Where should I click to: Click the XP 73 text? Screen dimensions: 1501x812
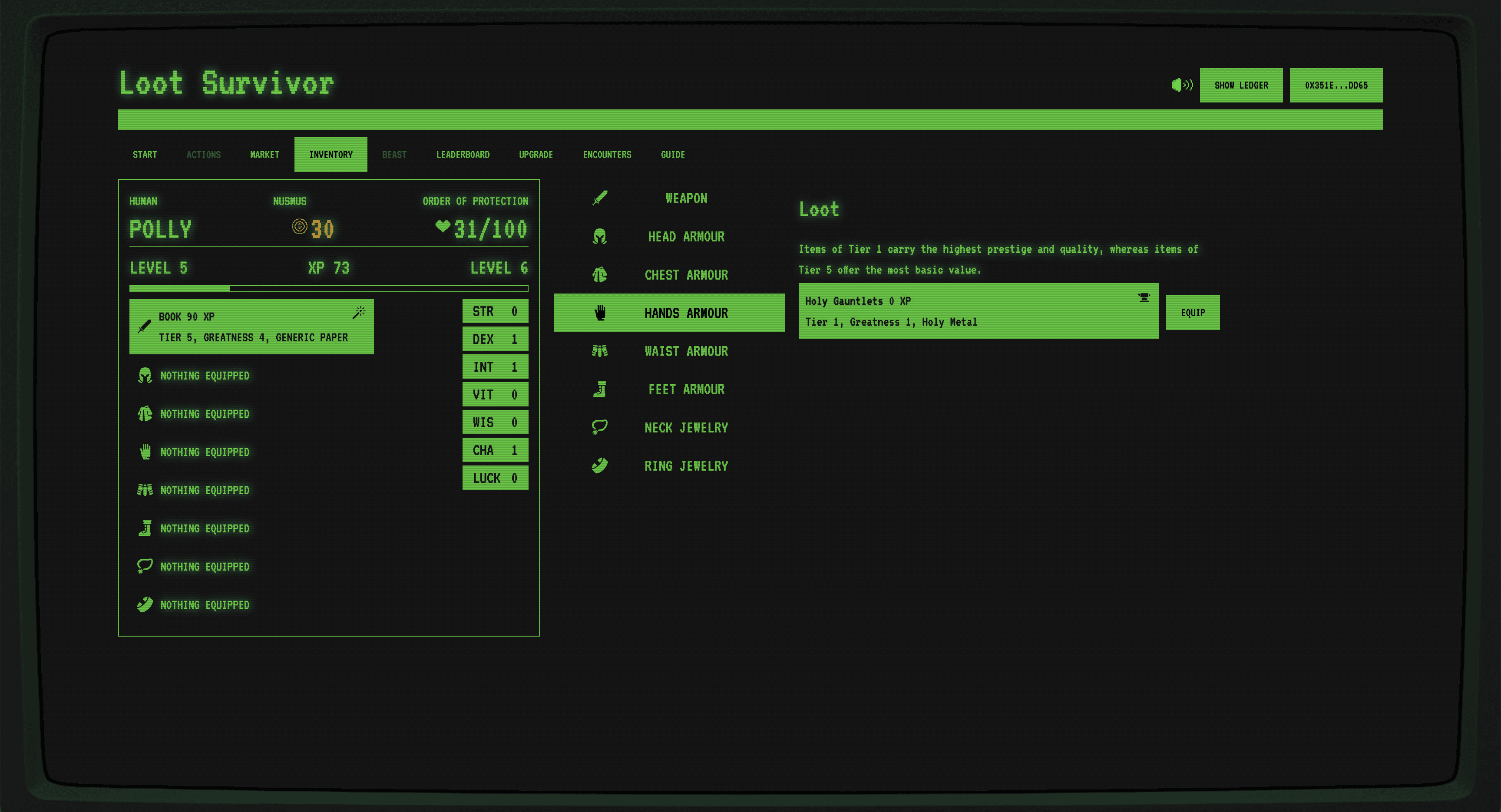[x=329, y=268]
